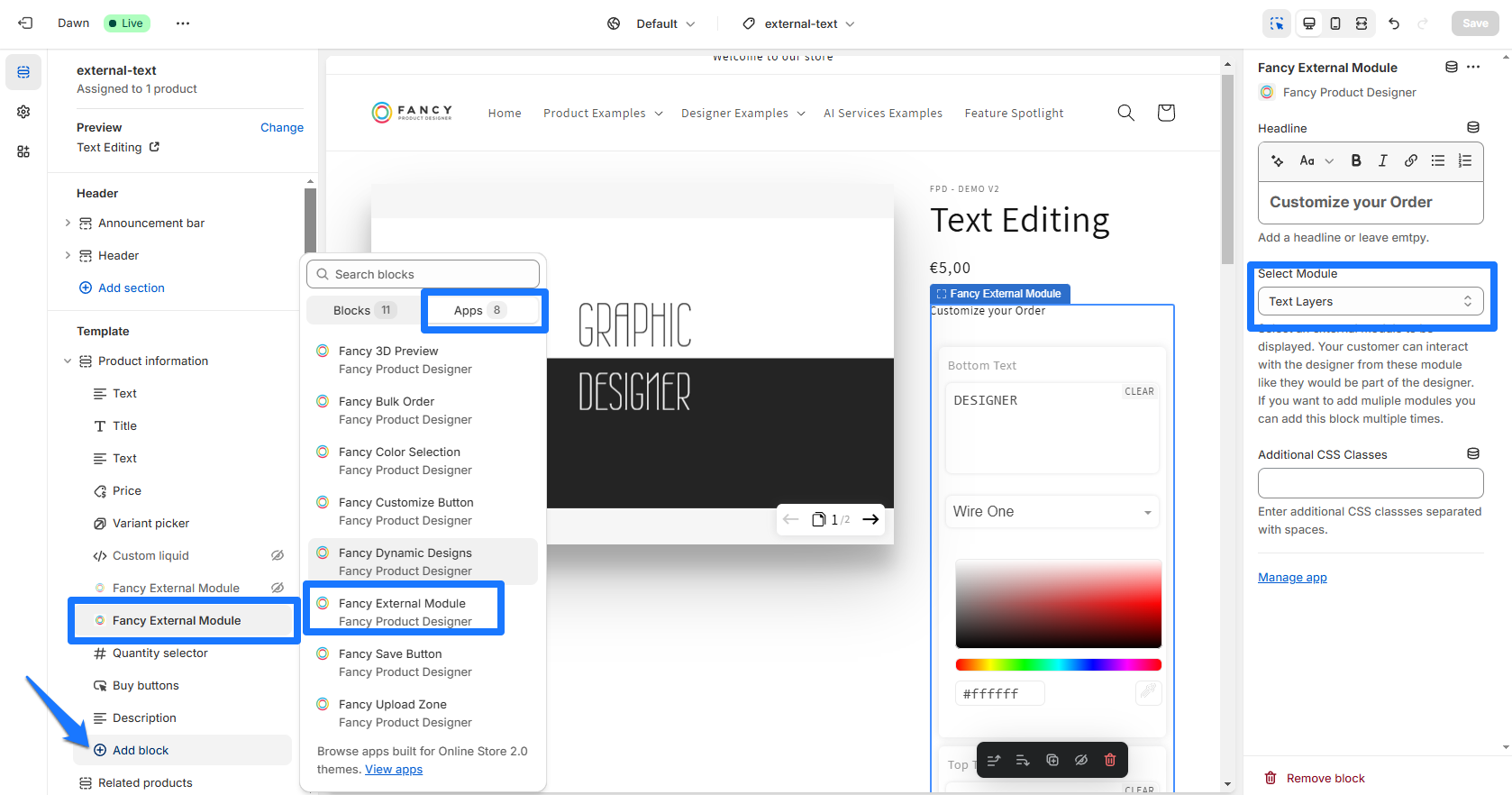Hide block via floating toolbar eye icon

point(1081,760)
